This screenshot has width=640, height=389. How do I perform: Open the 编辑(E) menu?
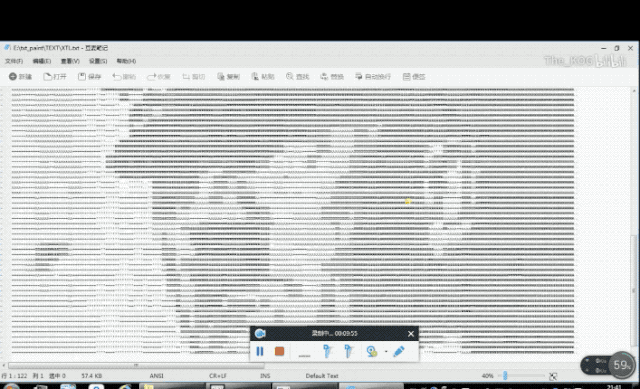coord(42,61)
